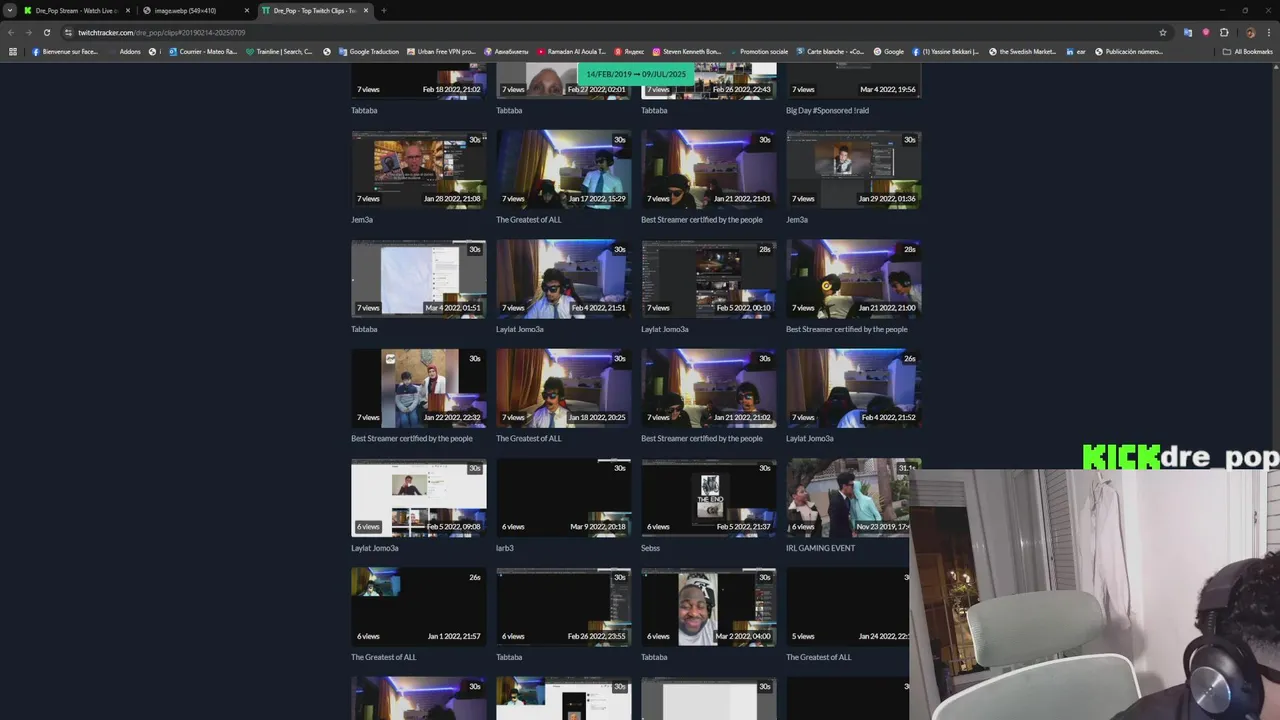The width and height of the screenshot is (1280, 720).
Task: Open the All Bookmarks folder
Action: (x=1247, y=51)
